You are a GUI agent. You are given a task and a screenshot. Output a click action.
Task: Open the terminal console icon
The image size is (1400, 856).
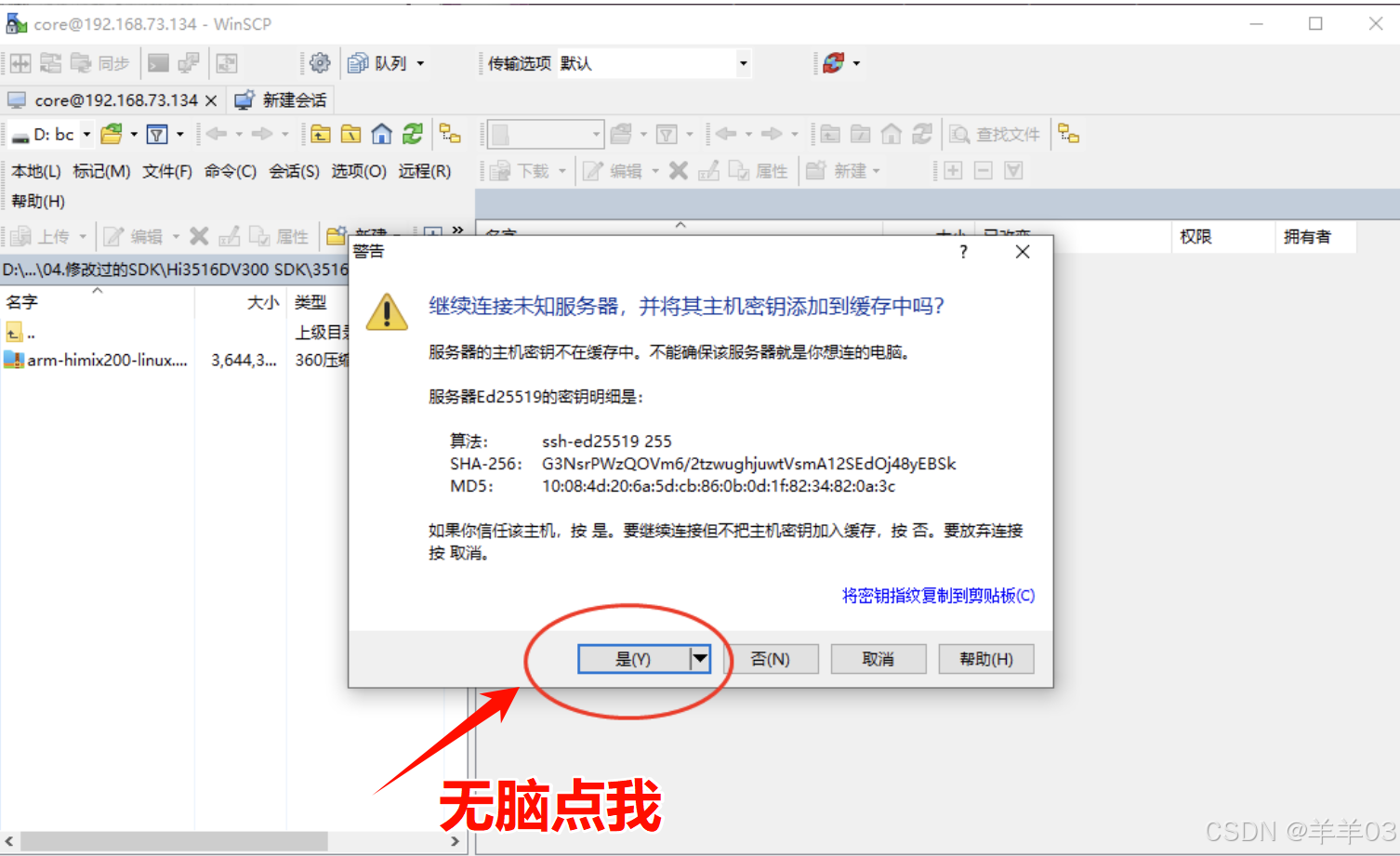click(x=159, y=63)
